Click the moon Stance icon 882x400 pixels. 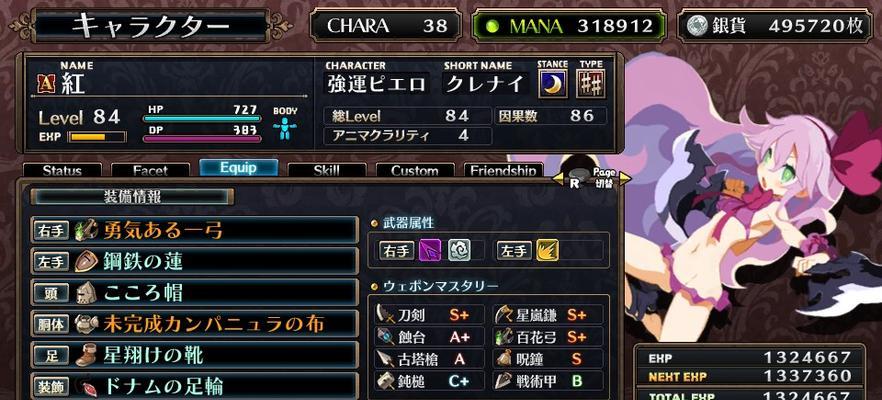click(552, 84)
